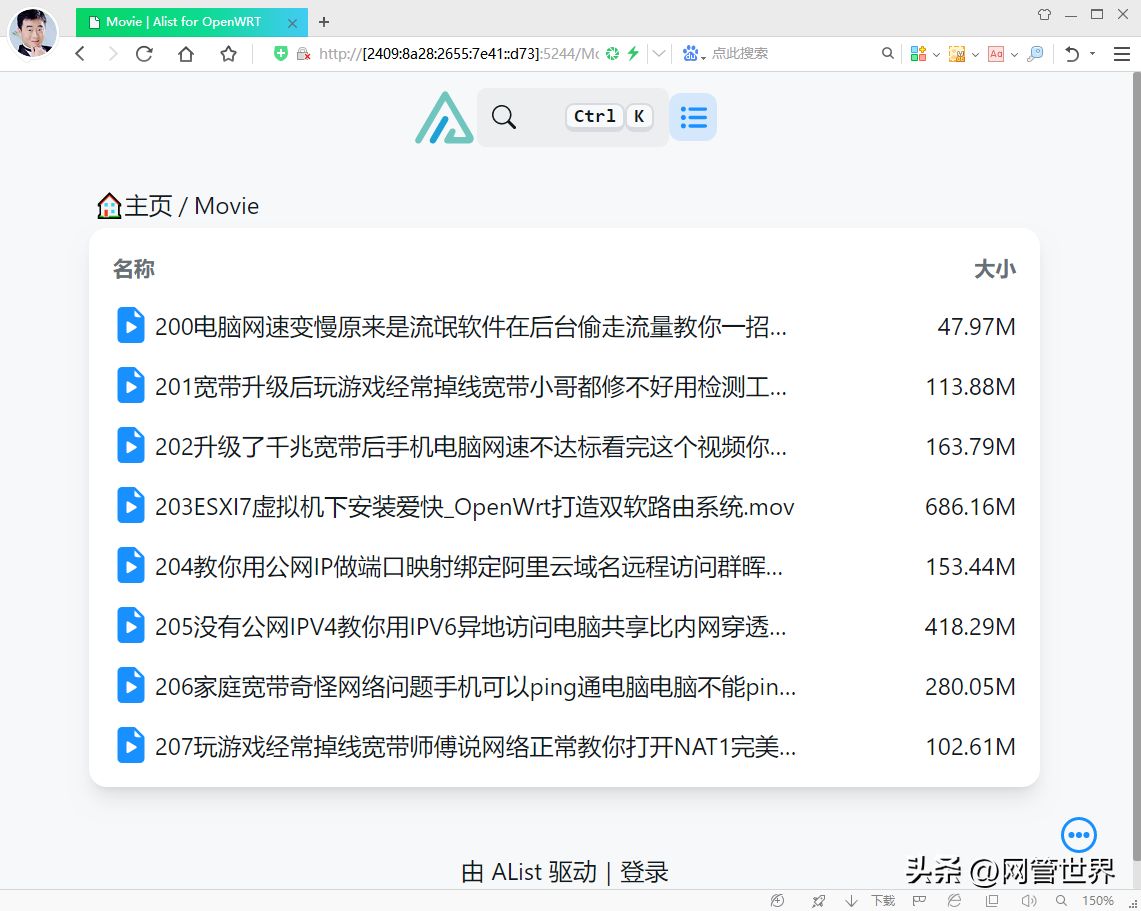The width and height of the screenshot is (1141, 911).
Task: Toggle list view layout button
Action: (x=693, y=117)
